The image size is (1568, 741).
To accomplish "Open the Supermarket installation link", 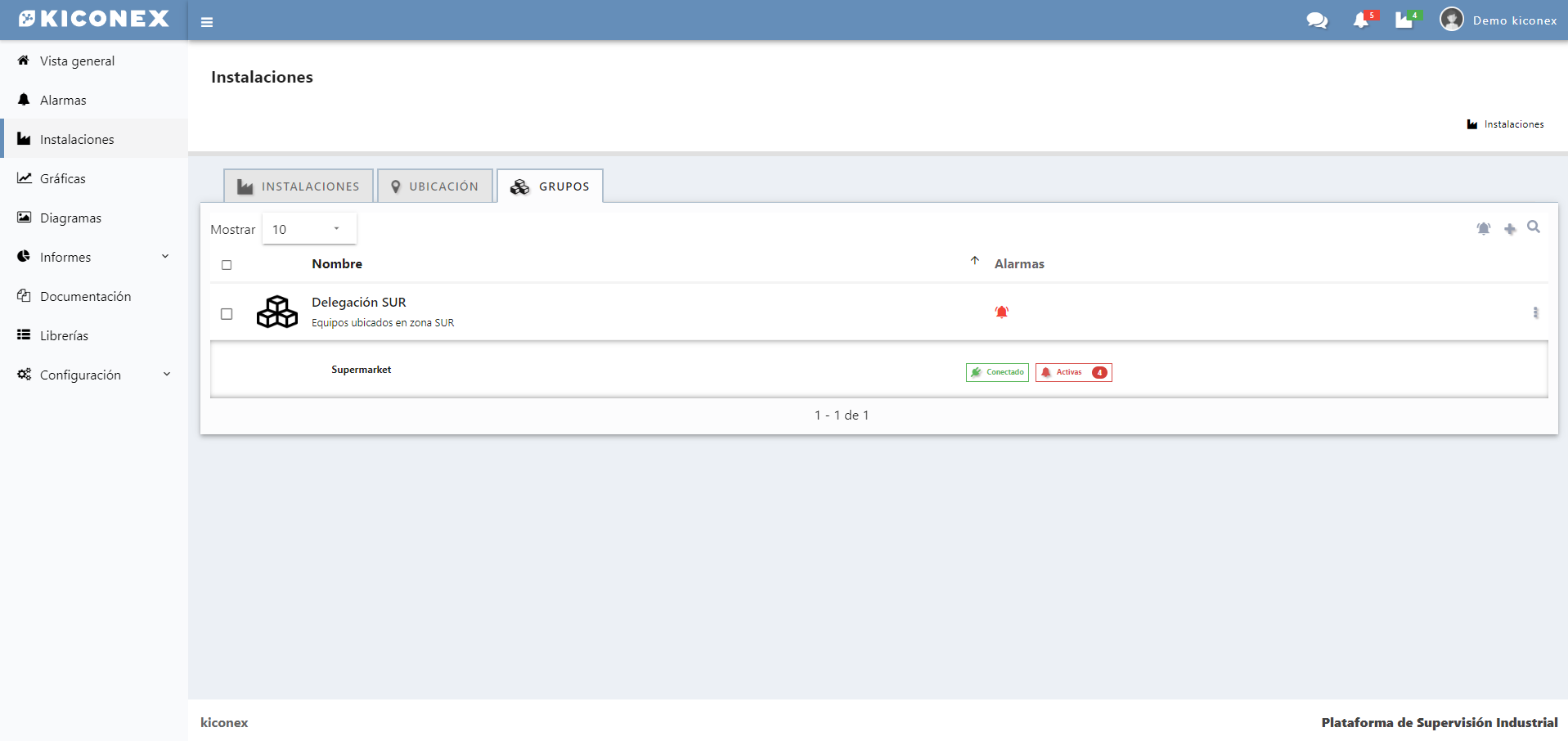I will [361, 370].
